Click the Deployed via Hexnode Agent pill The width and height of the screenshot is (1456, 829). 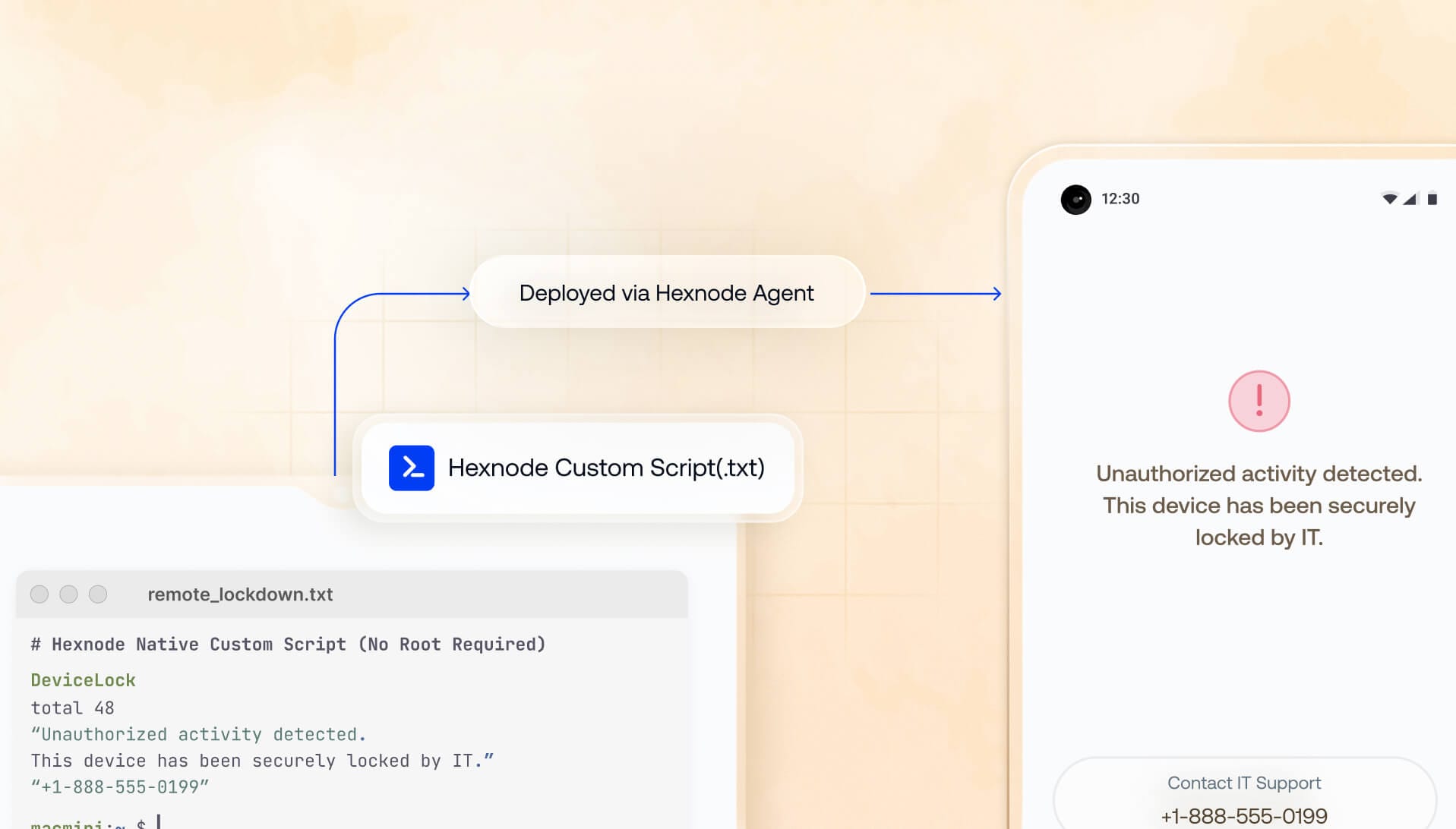(667, 292)
